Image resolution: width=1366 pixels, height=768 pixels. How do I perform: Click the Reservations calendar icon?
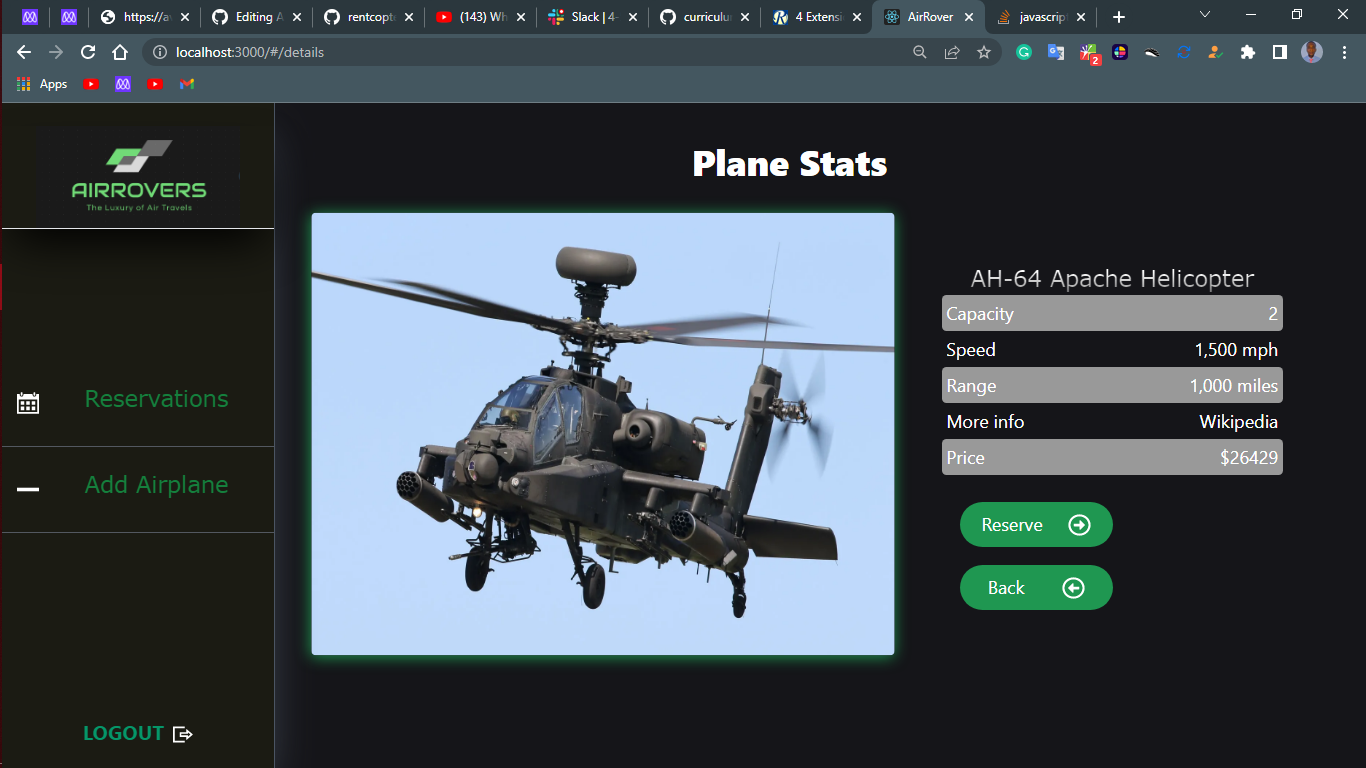pyautogui.click(x=28, y=402)
